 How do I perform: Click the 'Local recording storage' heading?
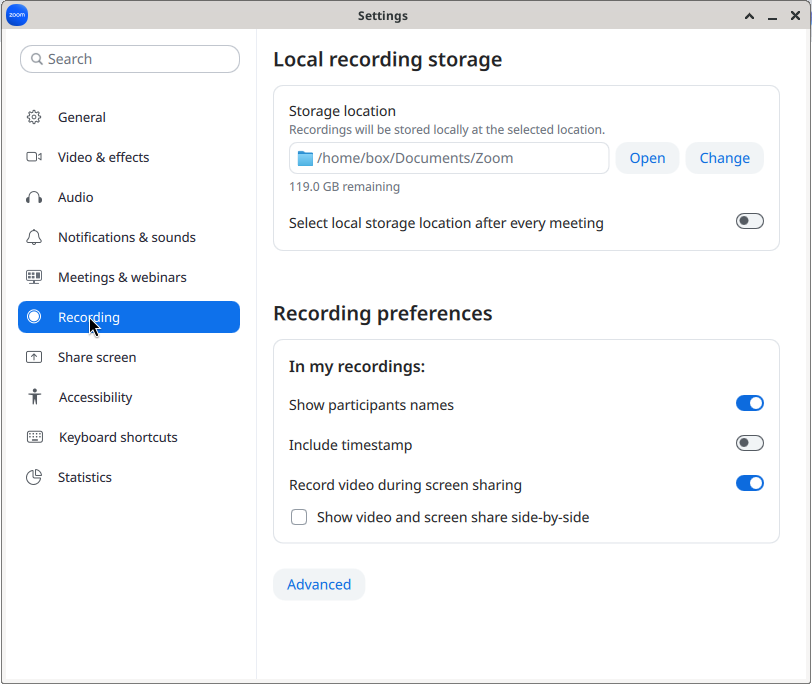click(x=387, y=60)
